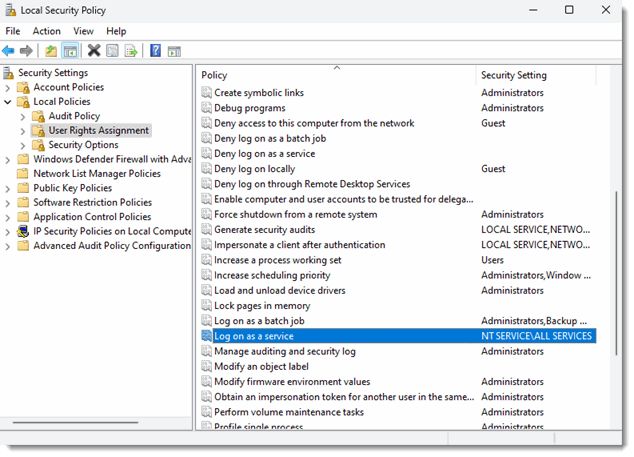Click the IP Security Policies icon
This screenshot has height=457, width=634.
coord(23,231)
